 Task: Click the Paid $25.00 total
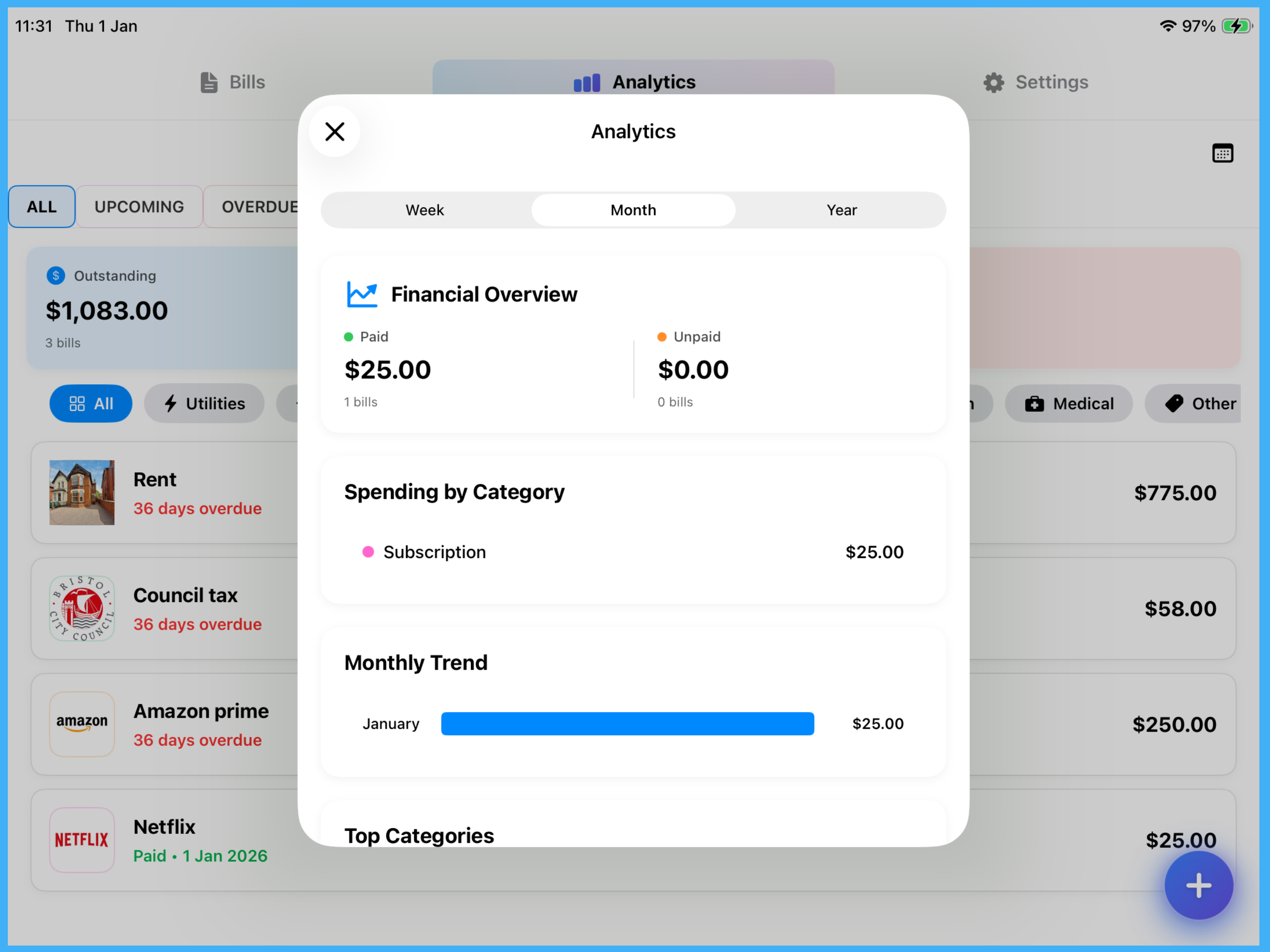388,369
